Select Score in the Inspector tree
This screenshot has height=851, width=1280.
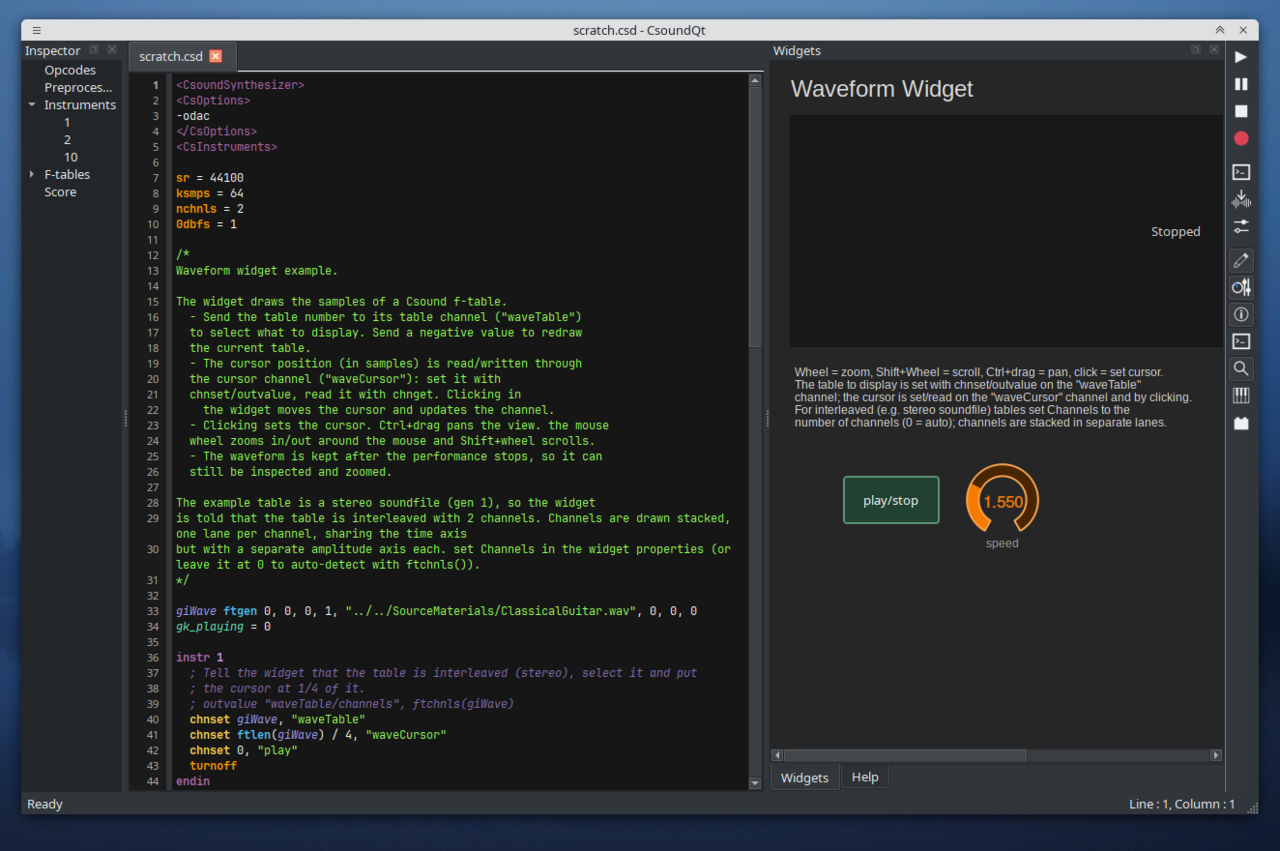(60, 192)
